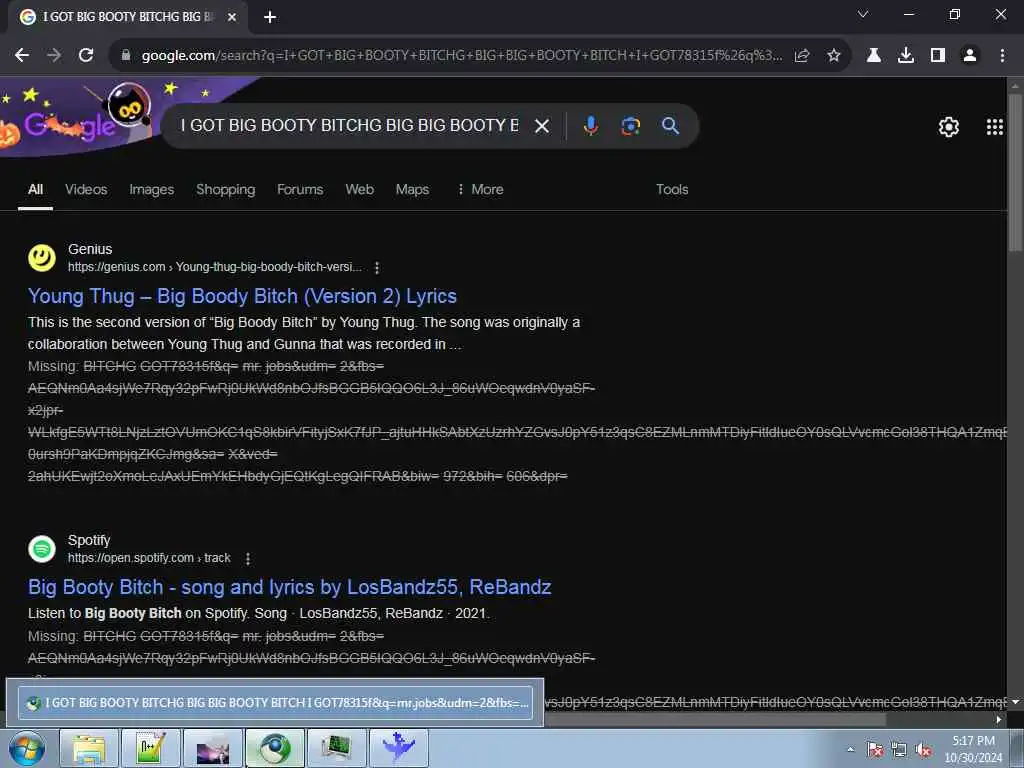Switch to Images results tab
Image resolution: width=1024 pixels, height=768 pixels.
[152, 189]
